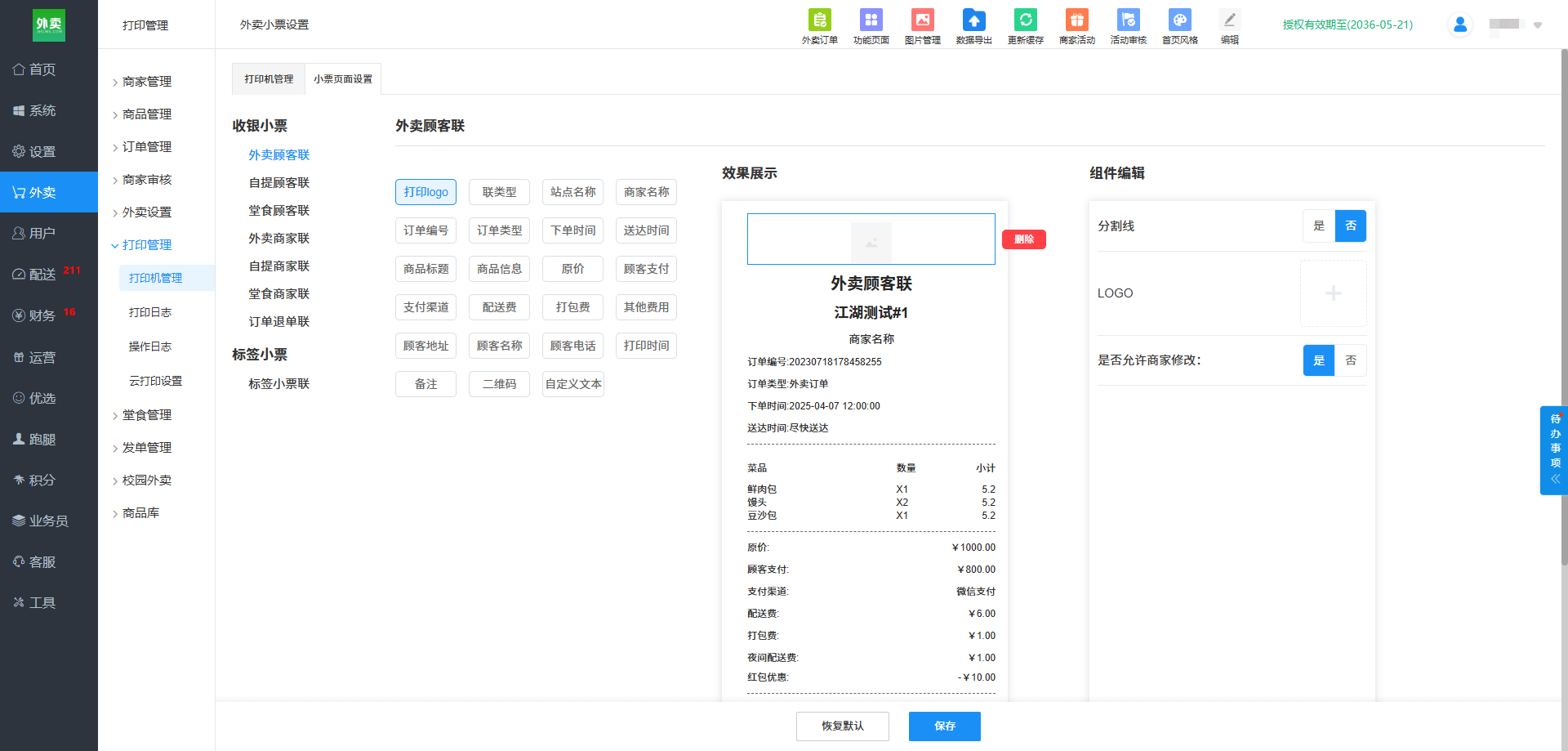Open 云打印设置 submenu link
Image resolution: width=1568 pixels, height=751 pixels.
(x=155, y=381)
